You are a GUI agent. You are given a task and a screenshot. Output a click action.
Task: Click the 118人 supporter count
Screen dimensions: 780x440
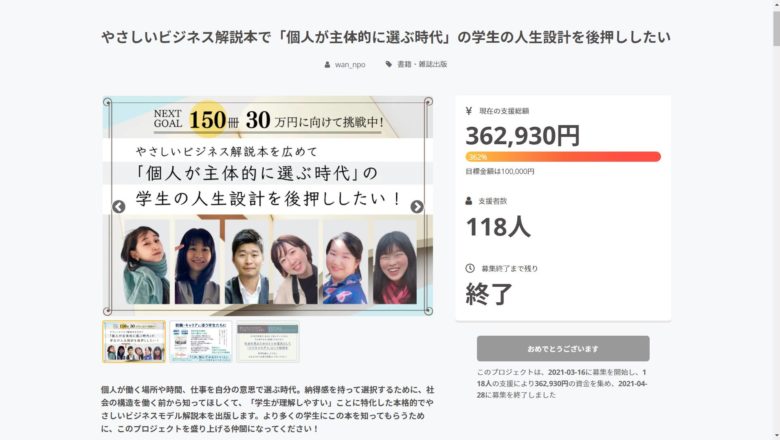pos(498,227)
